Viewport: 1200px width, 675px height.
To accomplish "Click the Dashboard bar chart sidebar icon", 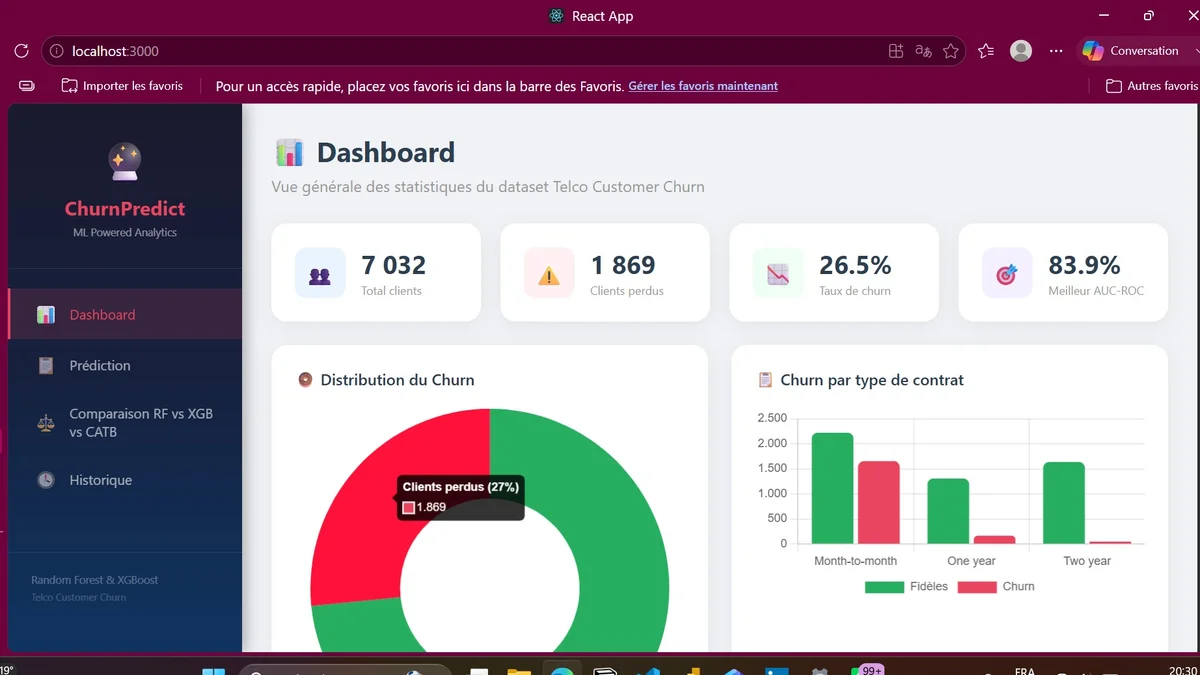I will [46, 315].
